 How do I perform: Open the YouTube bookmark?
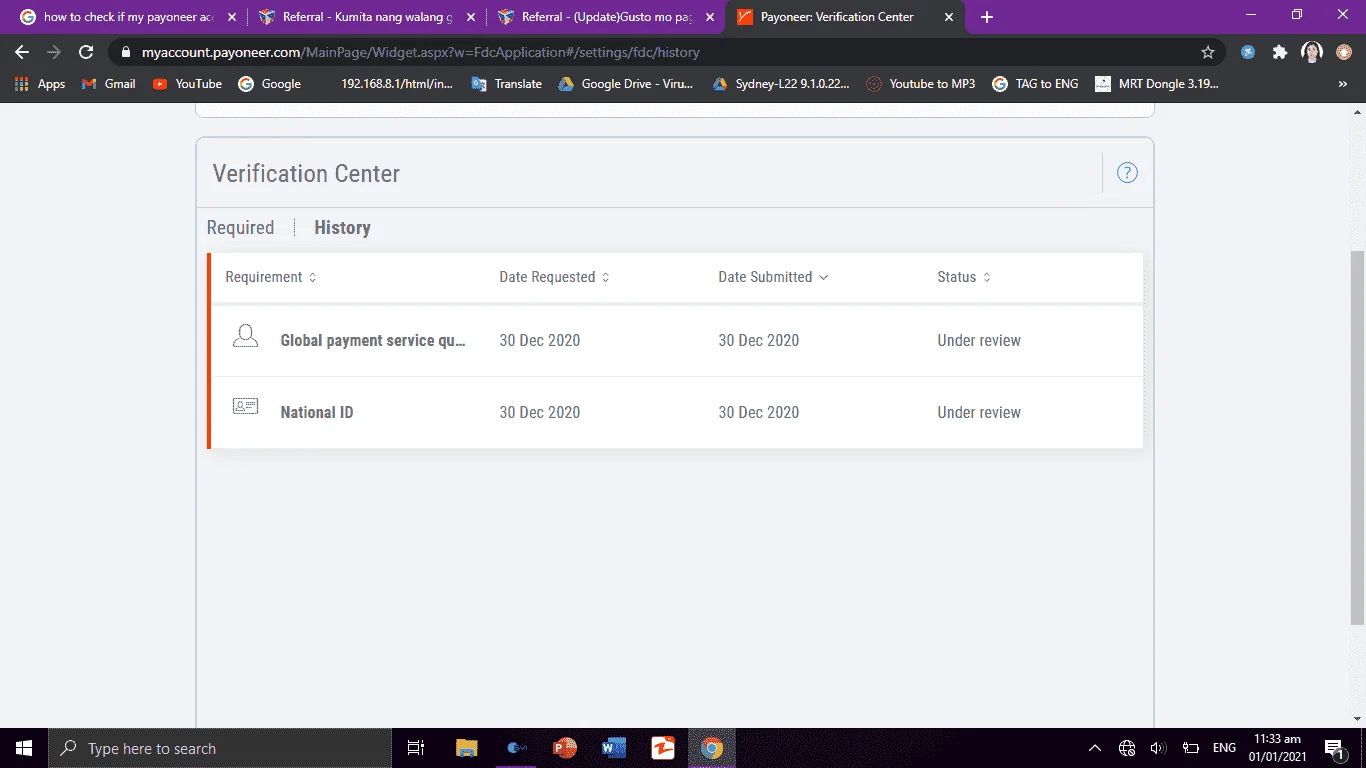187,84
